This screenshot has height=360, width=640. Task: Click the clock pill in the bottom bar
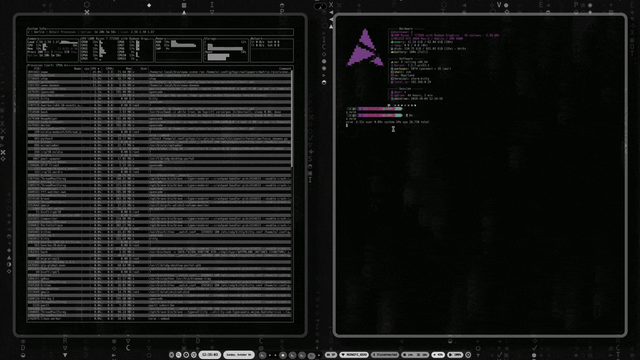click(210, 355)
